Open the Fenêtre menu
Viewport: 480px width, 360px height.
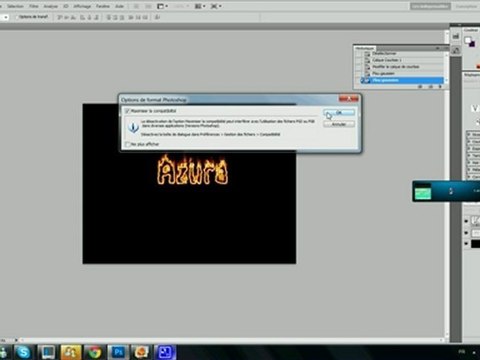coord(103,6)
